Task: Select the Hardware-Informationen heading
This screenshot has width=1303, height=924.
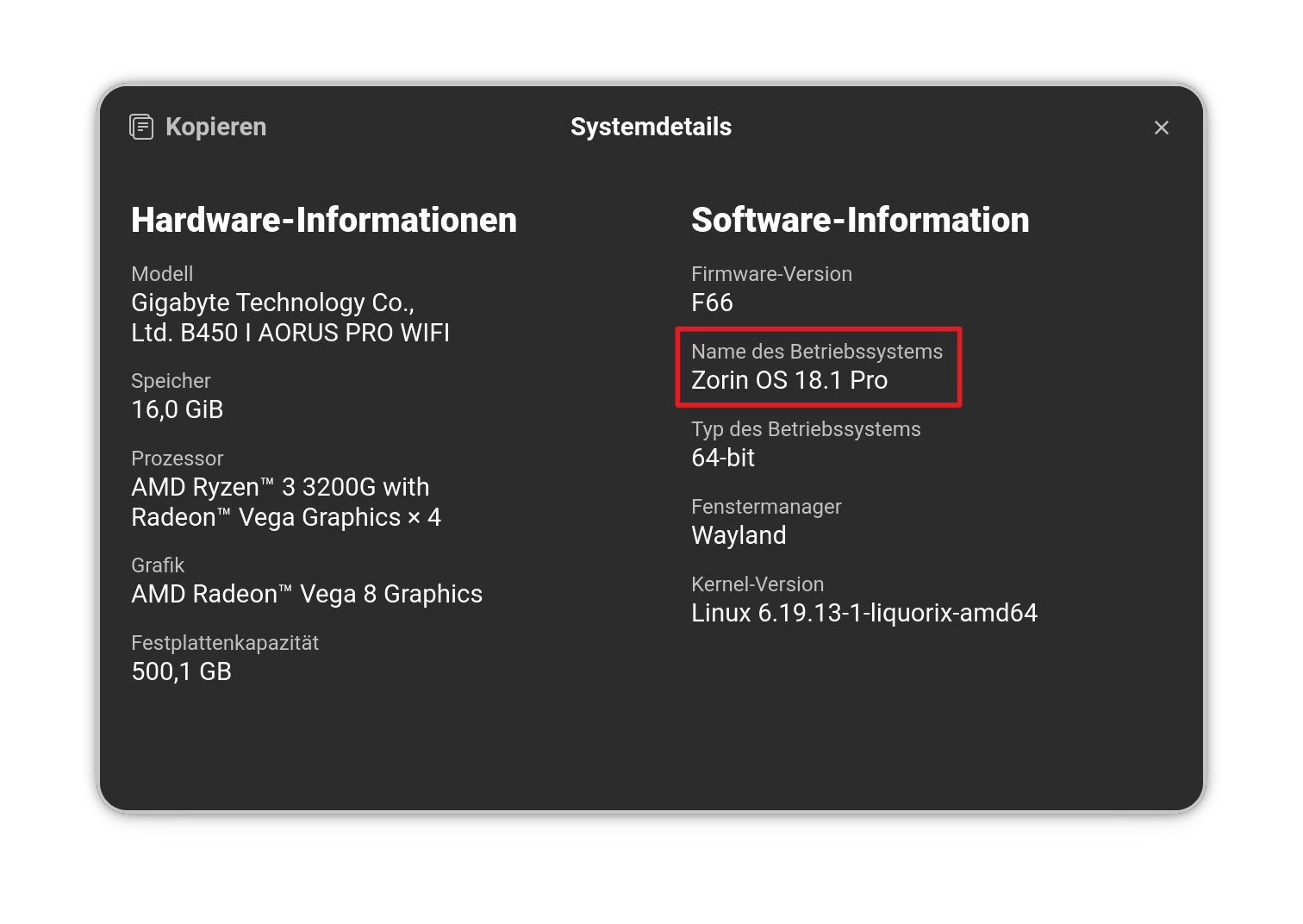Action: [323, 220]
